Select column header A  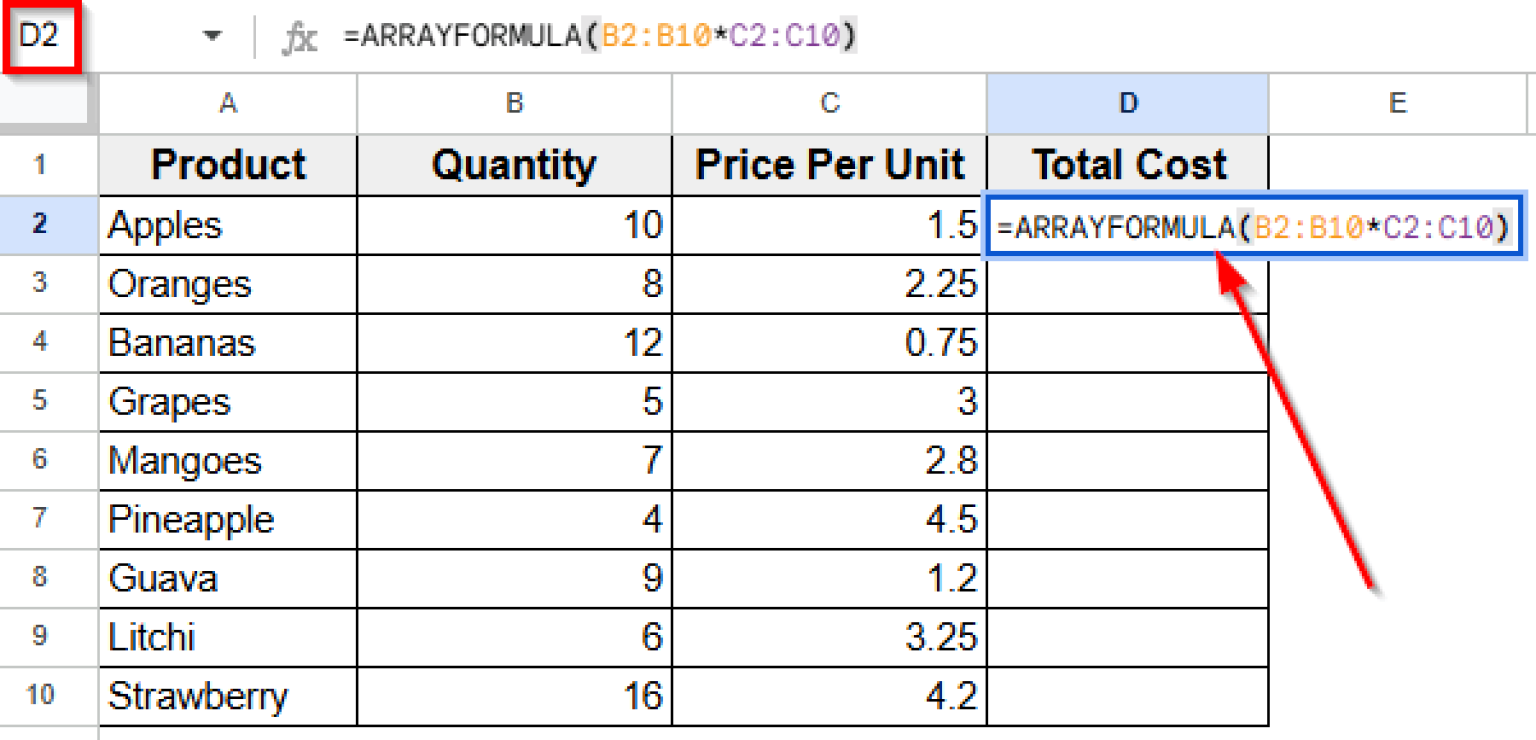point(227,103)
